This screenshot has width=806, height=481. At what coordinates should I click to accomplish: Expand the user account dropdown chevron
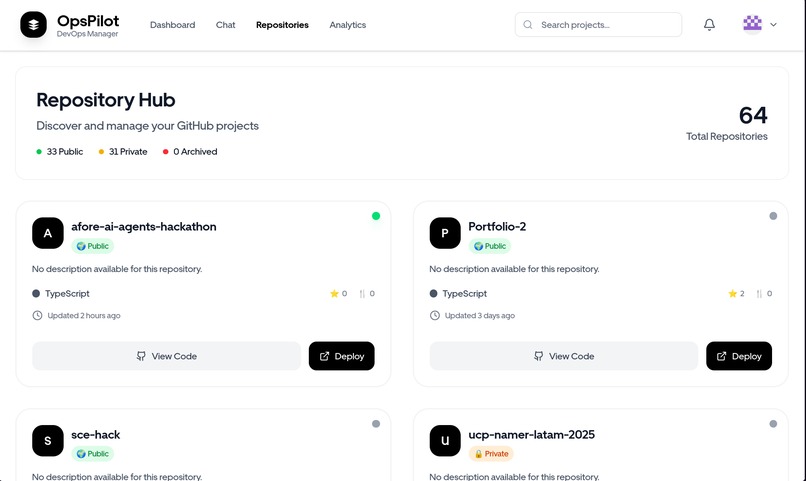click(x=773, y=25)
